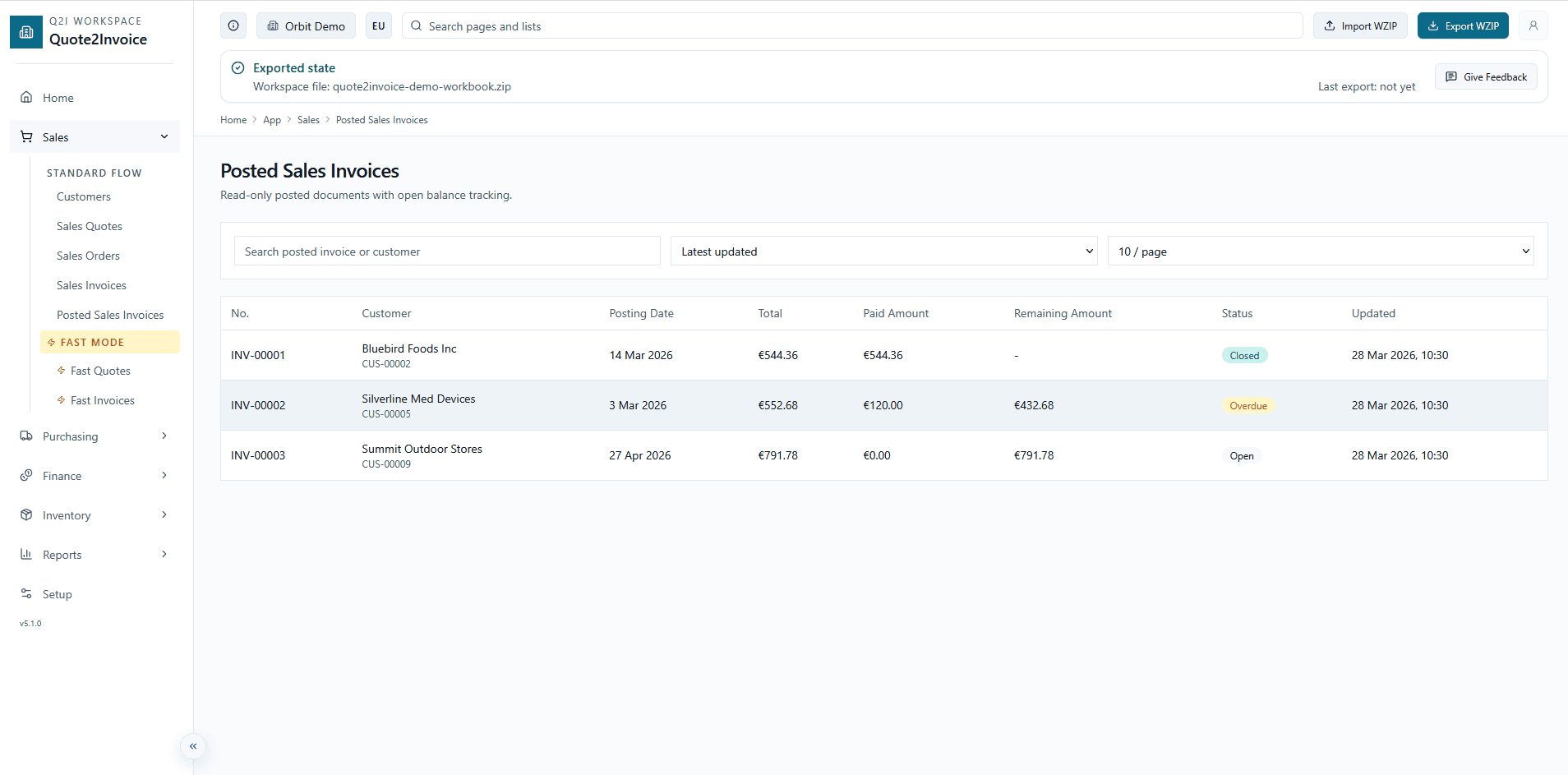The width and height of the screenshot is (1568, 775).
Task: Open the 10 / page dropdown
Action: (x=1320, y=251)
